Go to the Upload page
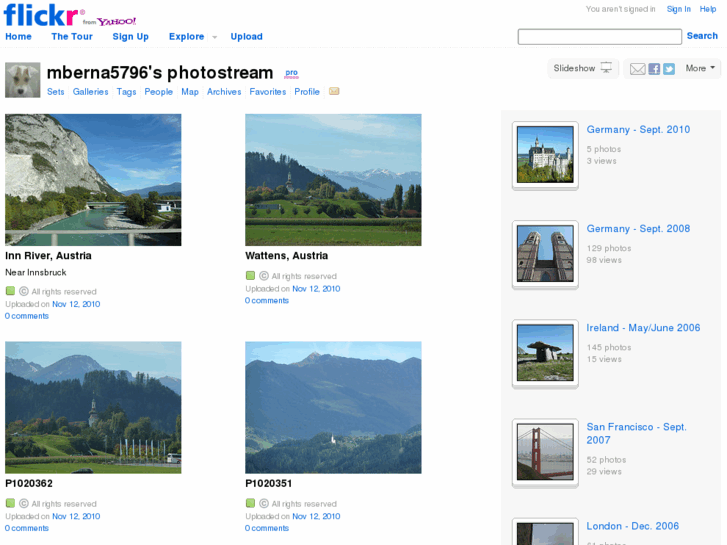The width and height of the screenshot is (727, 545). click(x=247, y=37)
